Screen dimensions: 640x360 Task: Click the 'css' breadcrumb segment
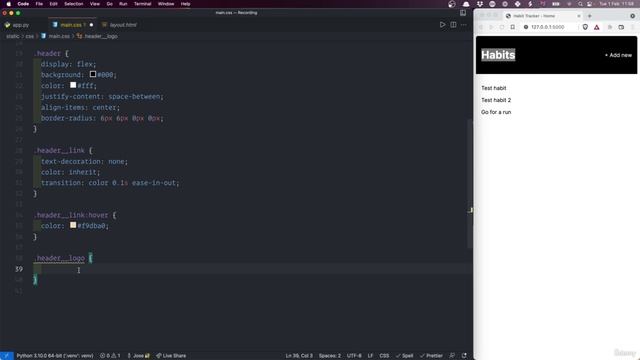[29, 36]
